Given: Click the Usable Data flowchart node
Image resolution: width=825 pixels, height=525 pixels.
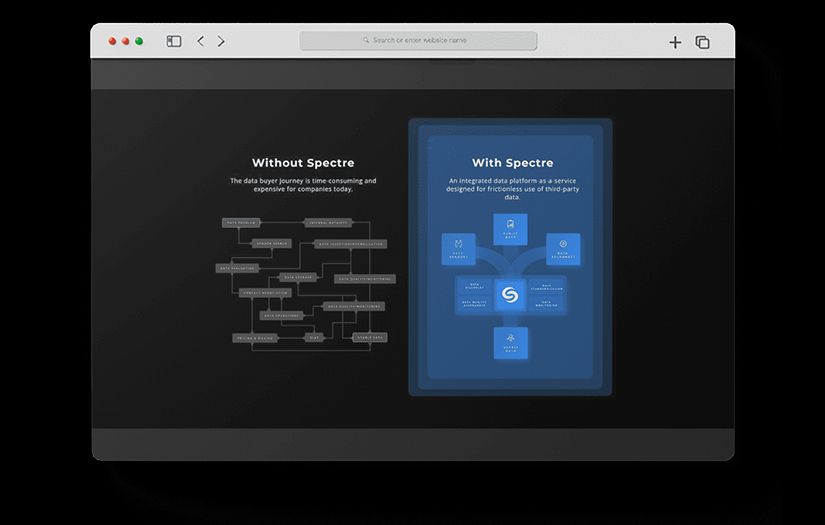Looking at the screenshot, I should point(370,338).
